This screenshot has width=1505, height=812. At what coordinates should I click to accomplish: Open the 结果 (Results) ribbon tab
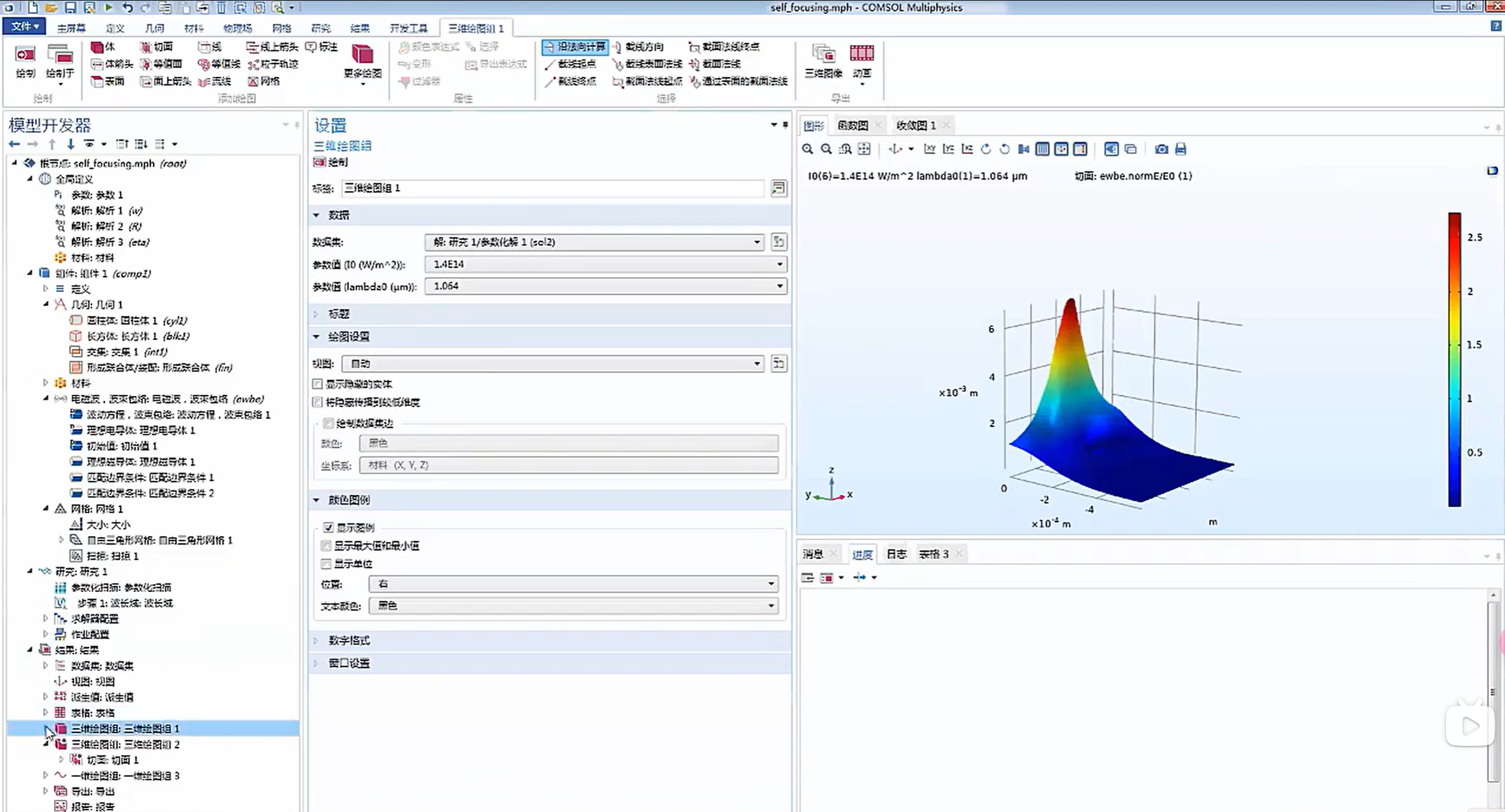360,29
